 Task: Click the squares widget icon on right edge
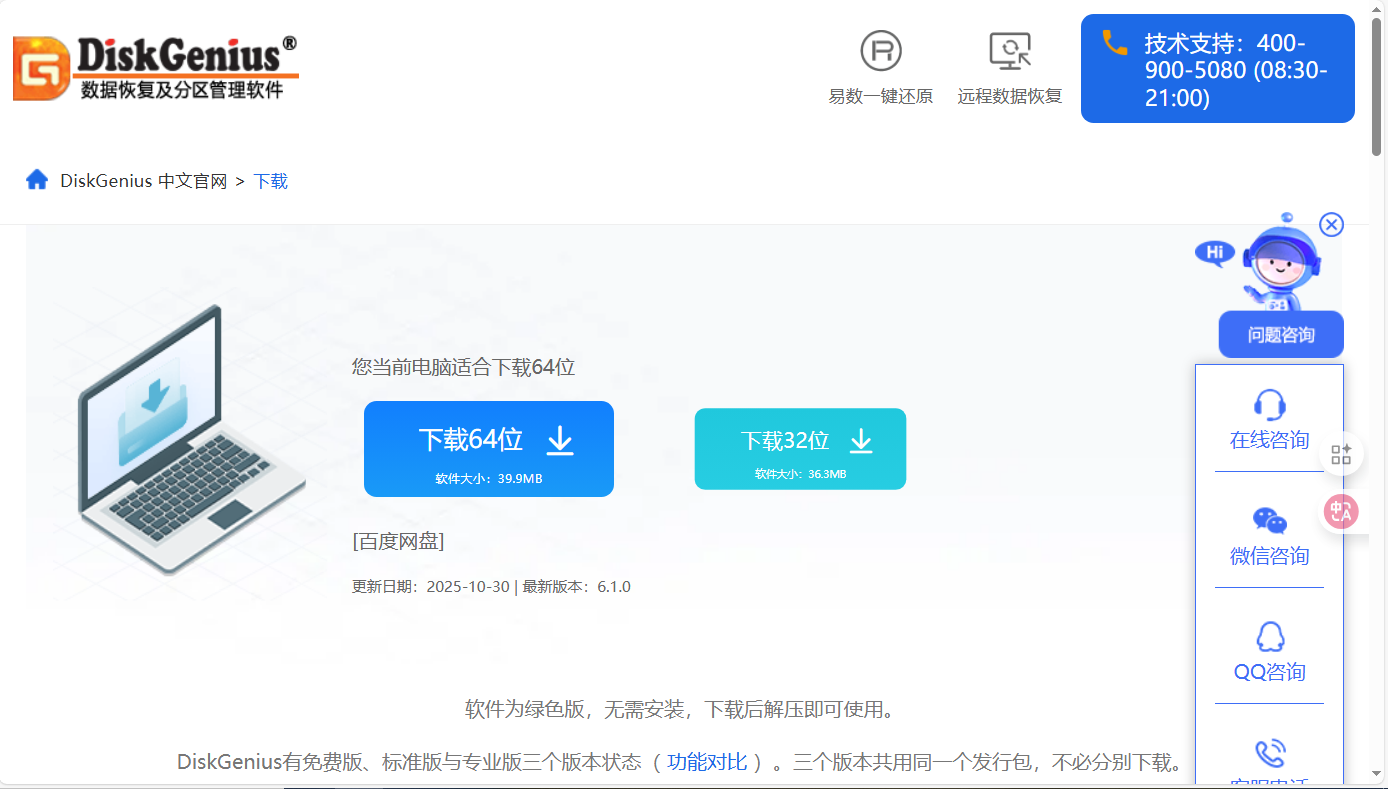1341,453
